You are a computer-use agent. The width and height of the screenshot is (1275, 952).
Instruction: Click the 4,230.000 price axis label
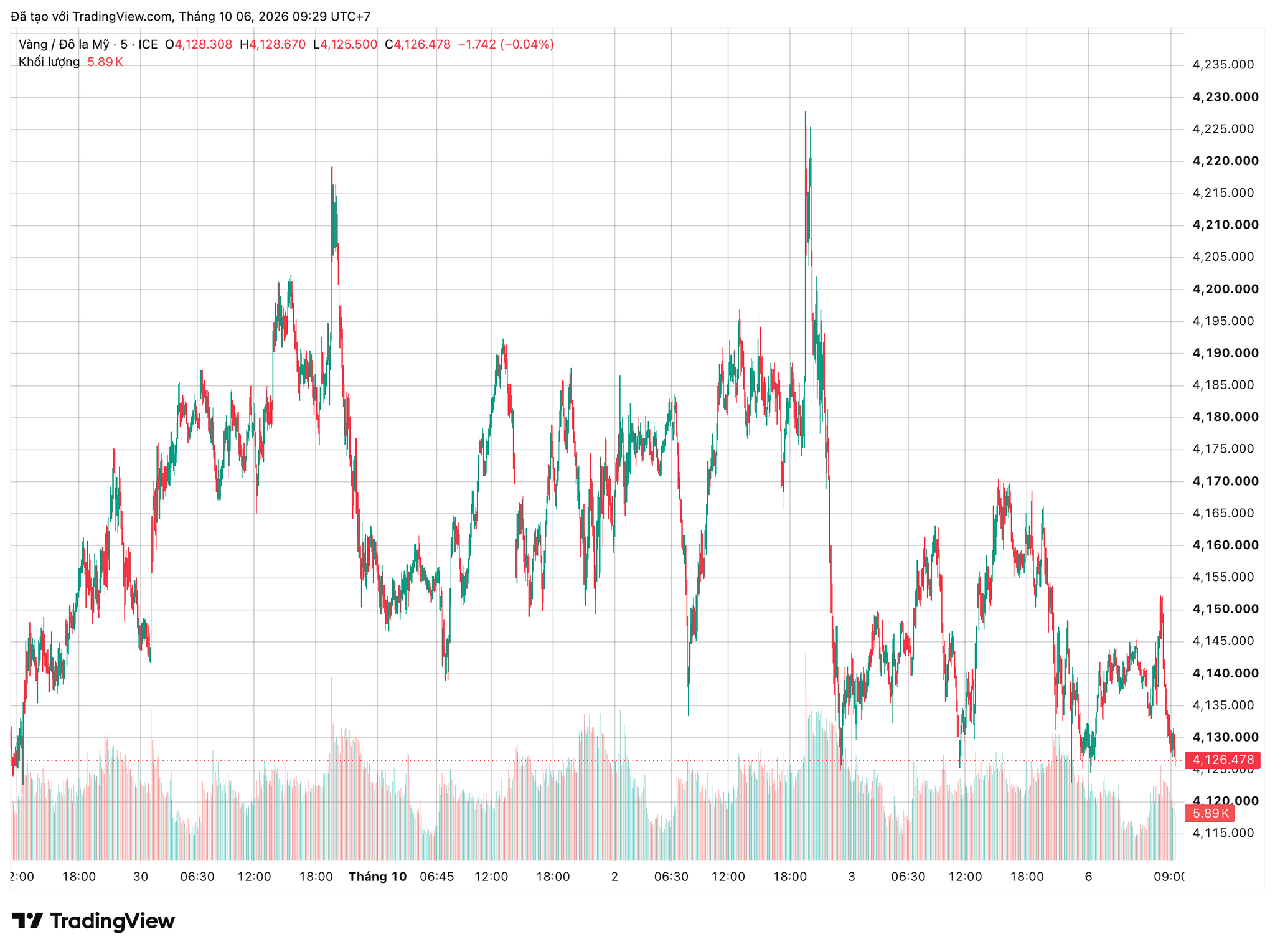click(1225, 97)
